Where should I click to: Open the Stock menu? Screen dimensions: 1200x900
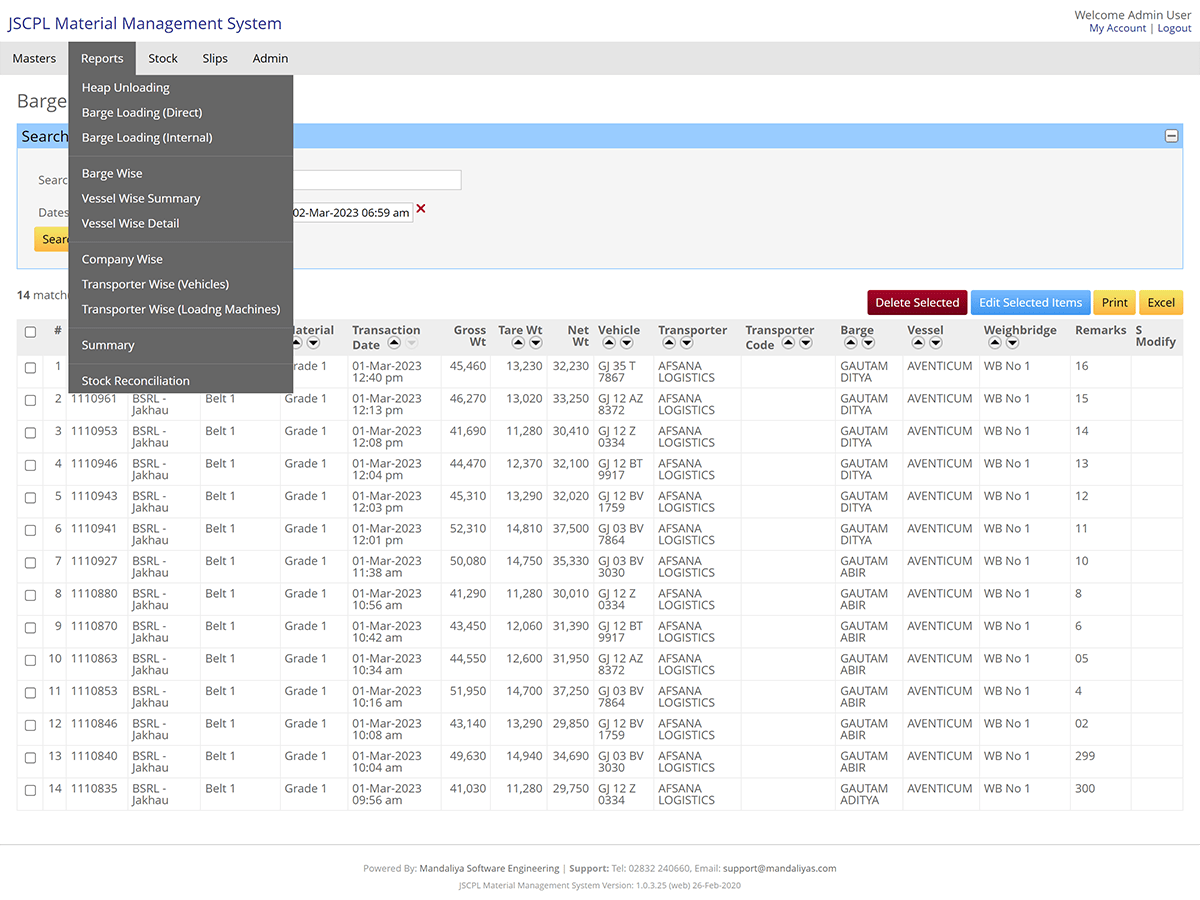162,58
